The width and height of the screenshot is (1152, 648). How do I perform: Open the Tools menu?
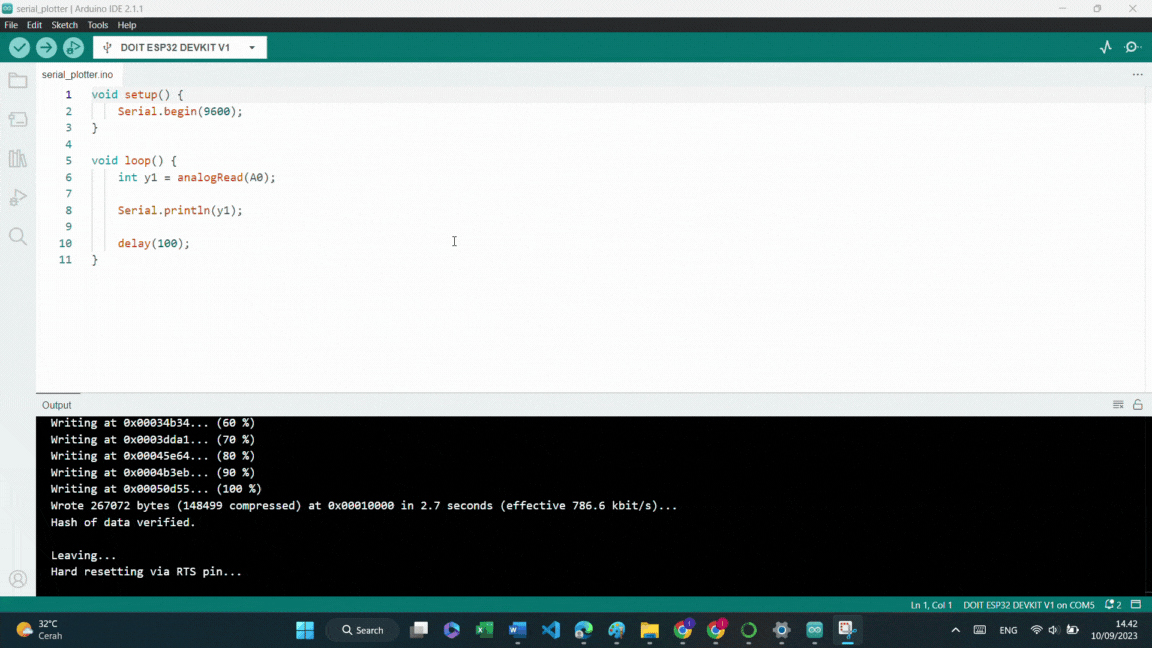98,25
